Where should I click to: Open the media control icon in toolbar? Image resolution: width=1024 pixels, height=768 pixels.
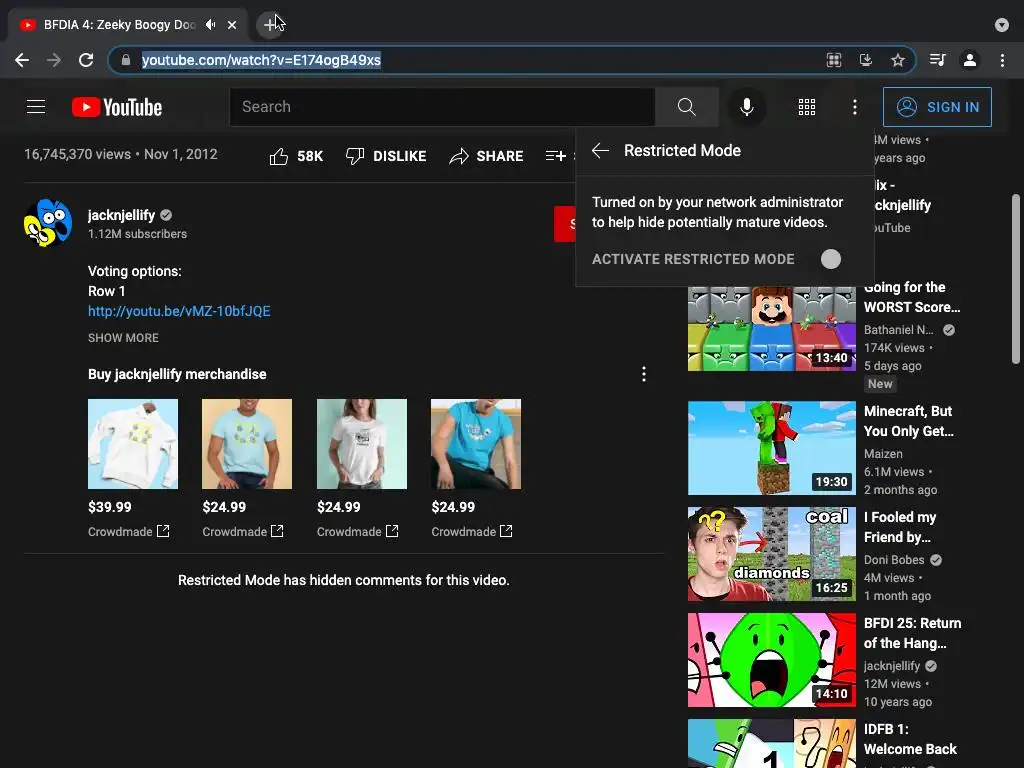pos(938,60)
